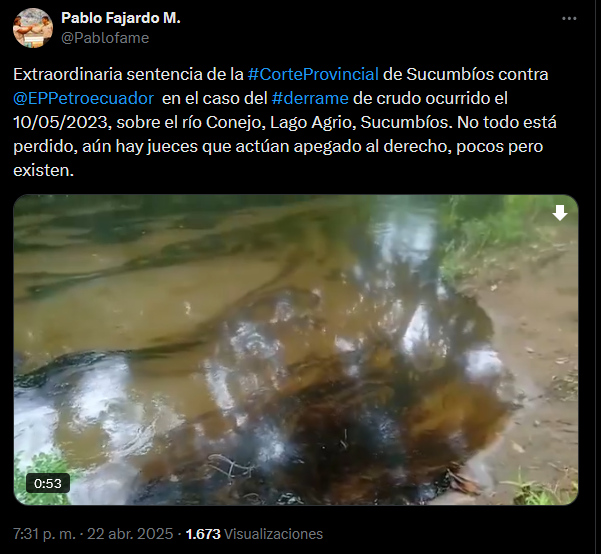Click the white download arrow on video

560,213
